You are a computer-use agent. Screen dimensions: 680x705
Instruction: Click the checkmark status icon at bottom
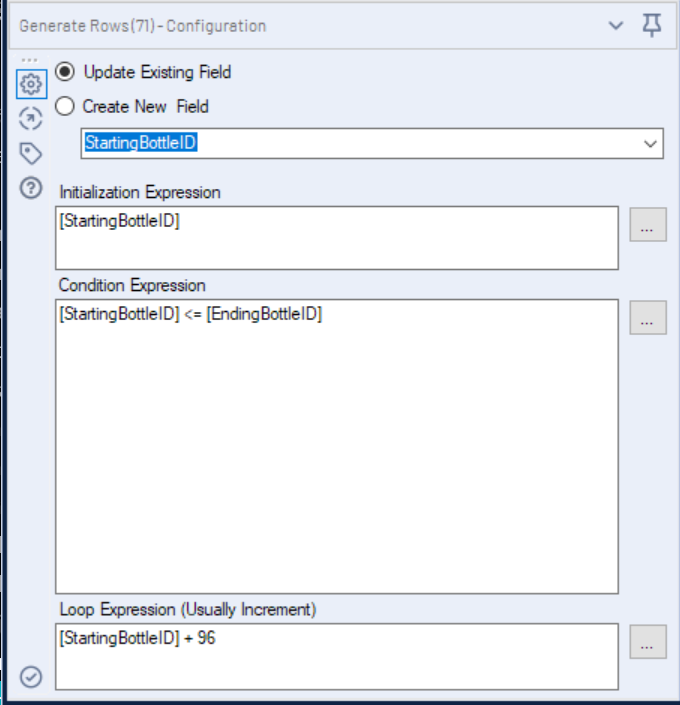click(x=31, y=677)
